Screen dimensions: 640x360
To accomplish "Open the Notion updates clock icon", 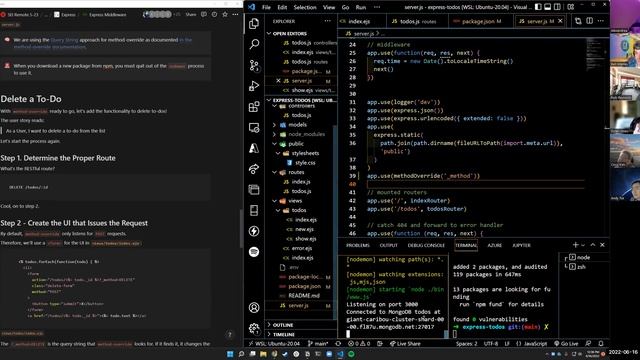I will point(214,14).
